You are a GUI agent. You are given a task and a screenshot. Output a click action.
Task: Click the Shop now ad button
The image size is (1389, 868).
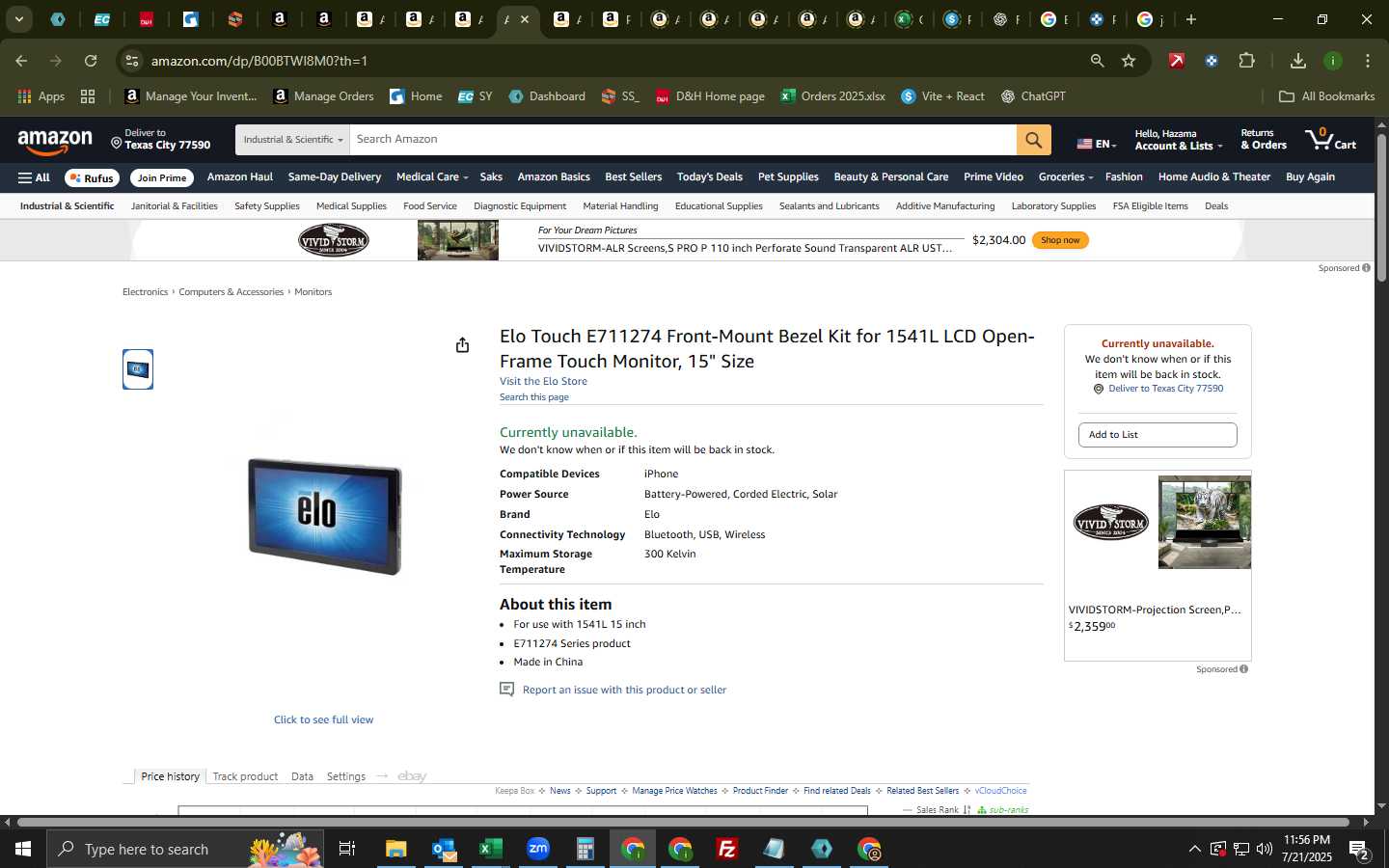click(x=1060, y=240)
